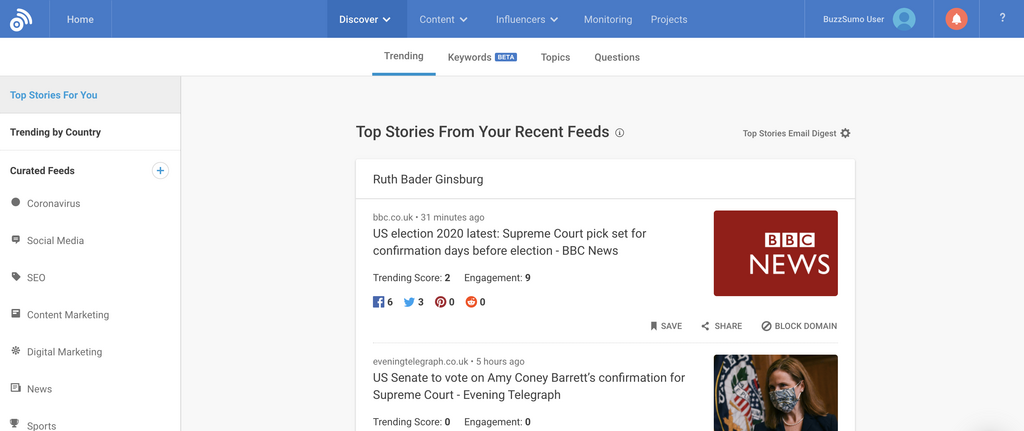Open the US Senate Amy Coney Barrett article
Image resolution: width=1024 pixels, height=431 pixels.
coord(528,386)
